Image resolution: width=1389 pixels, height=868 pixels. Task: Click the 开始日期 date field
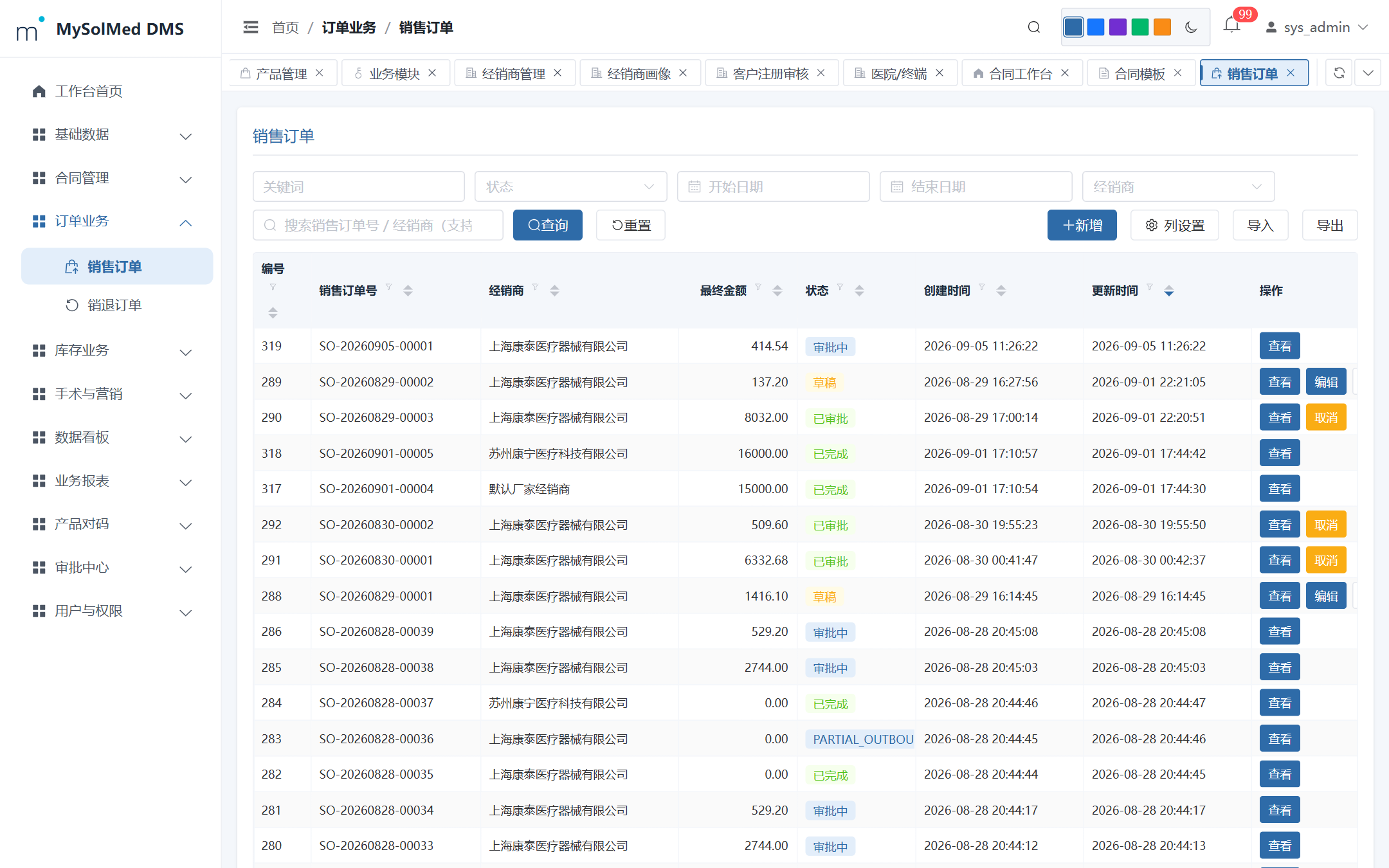click(x=773, y=186)
